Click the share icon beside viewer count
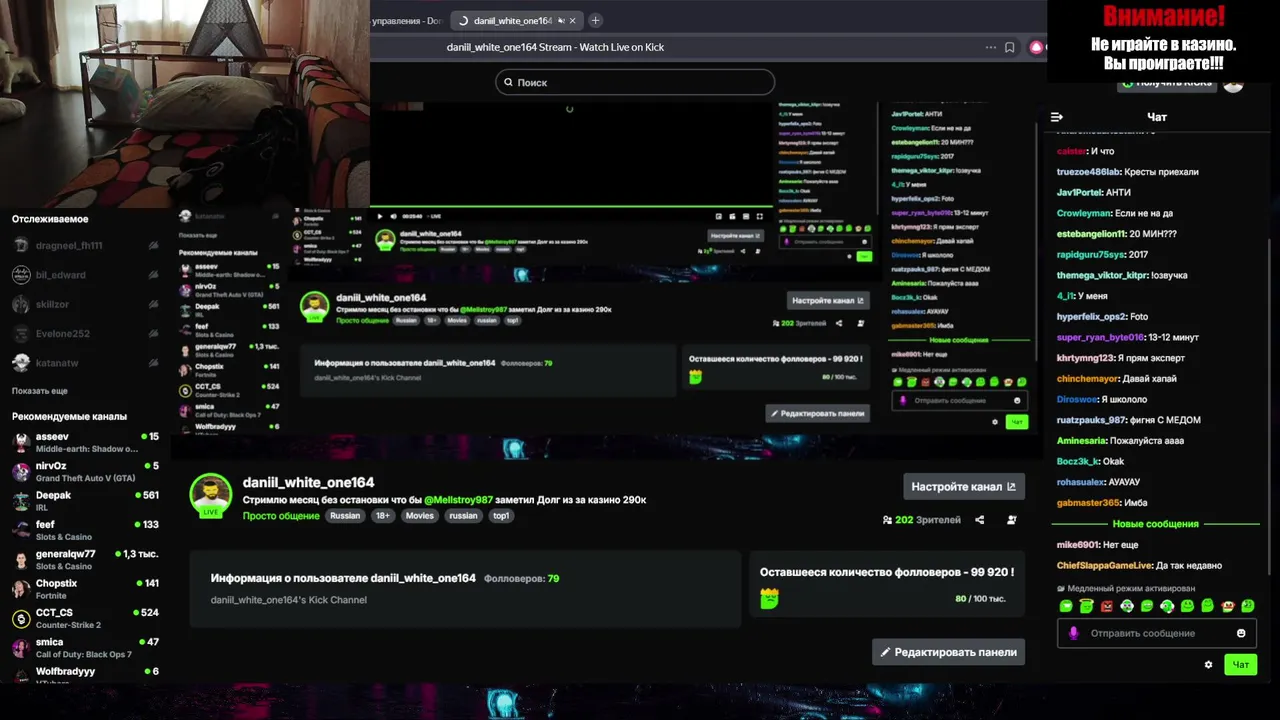The height and width of the screenshot is (720, 1280). (x=980, y=520)
